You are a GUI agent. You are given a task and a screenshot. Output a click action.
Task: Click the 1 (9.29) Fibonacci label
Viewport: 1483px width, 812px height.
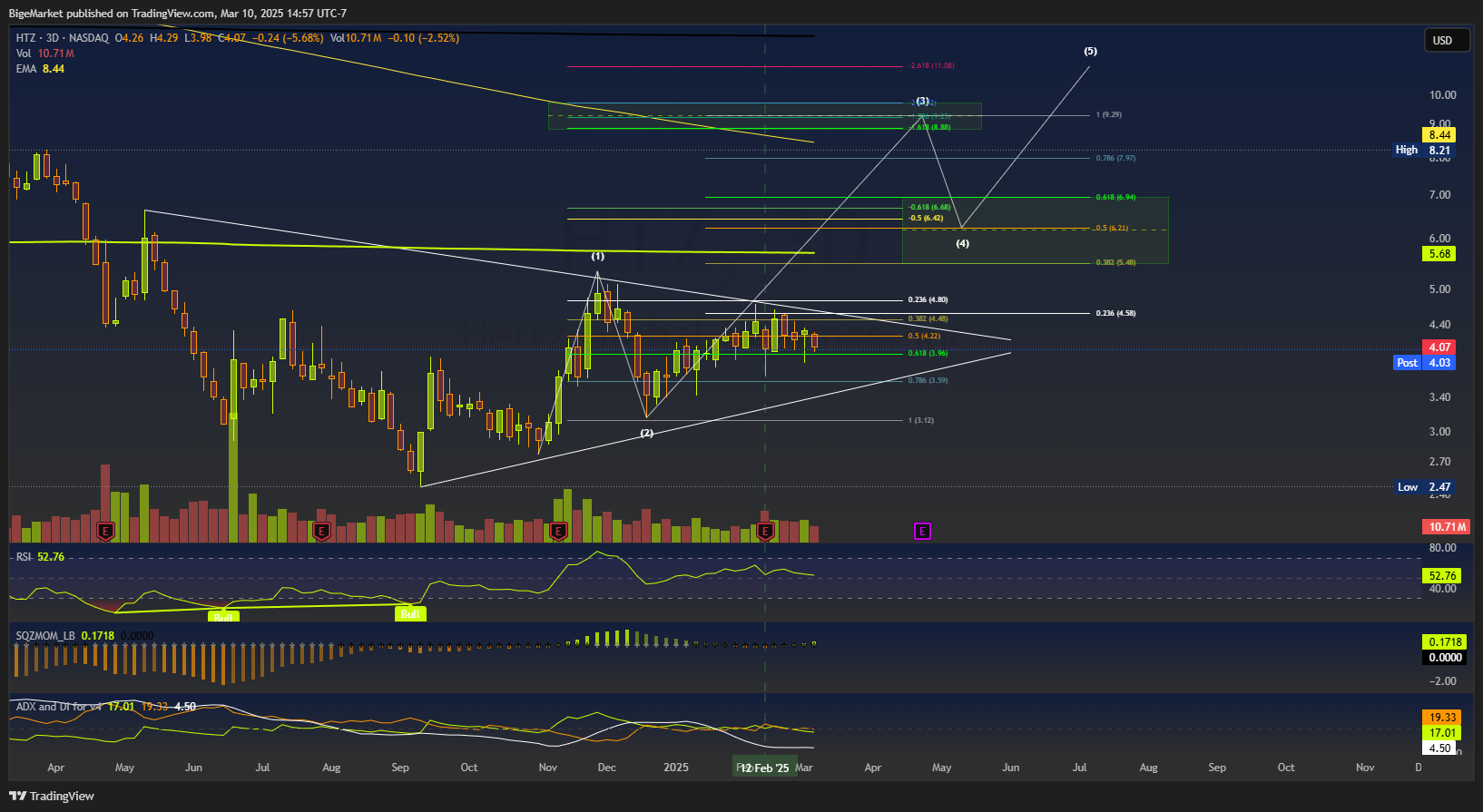point(1108,115)
